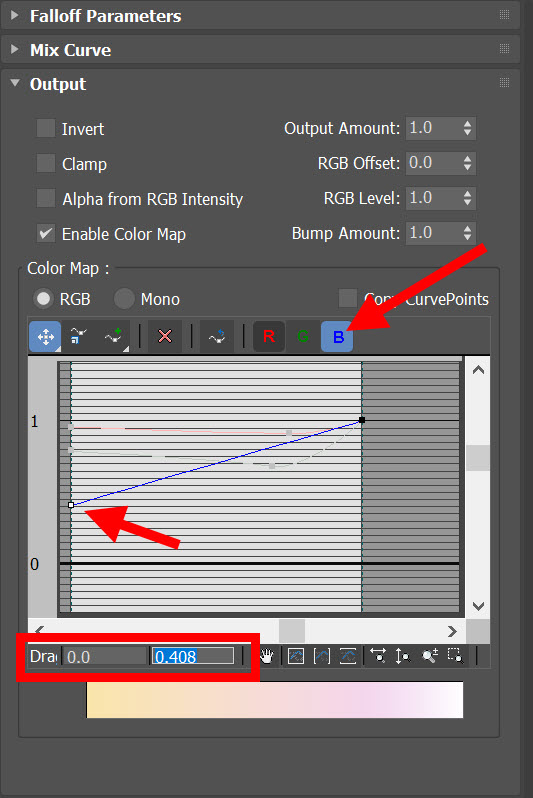
Task: Select the blue curve's upper-right point
Action: [x=362, y=420]
